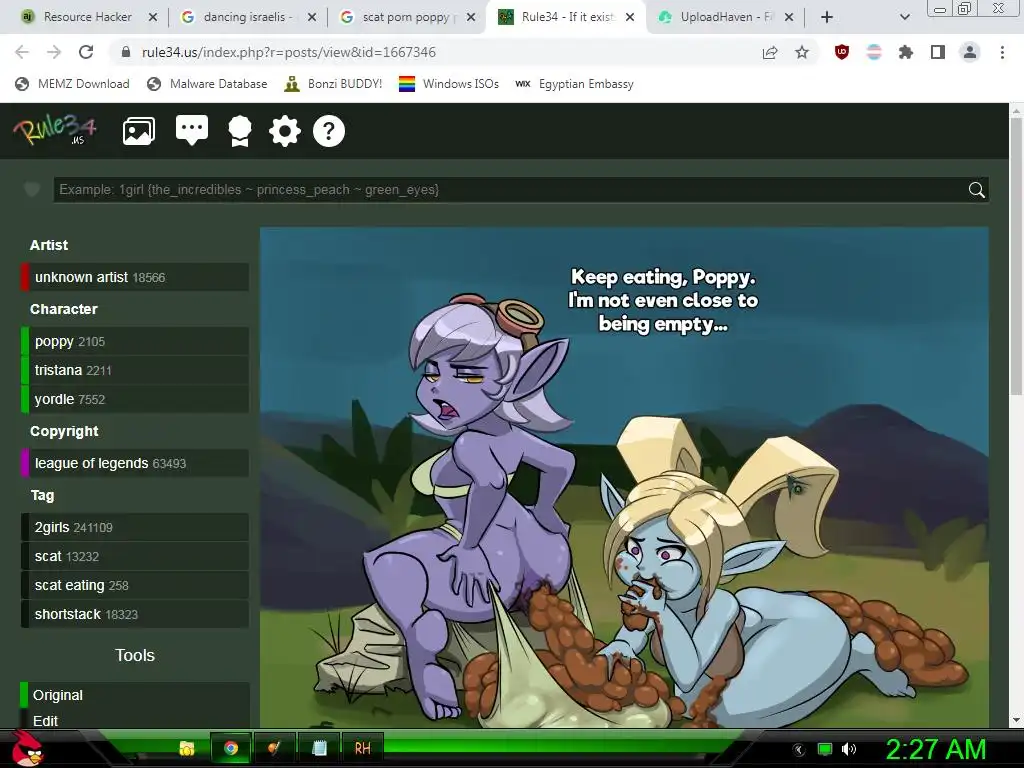Reload the current page
Viewport: 1024px width, 768px height.
[86, 52]
